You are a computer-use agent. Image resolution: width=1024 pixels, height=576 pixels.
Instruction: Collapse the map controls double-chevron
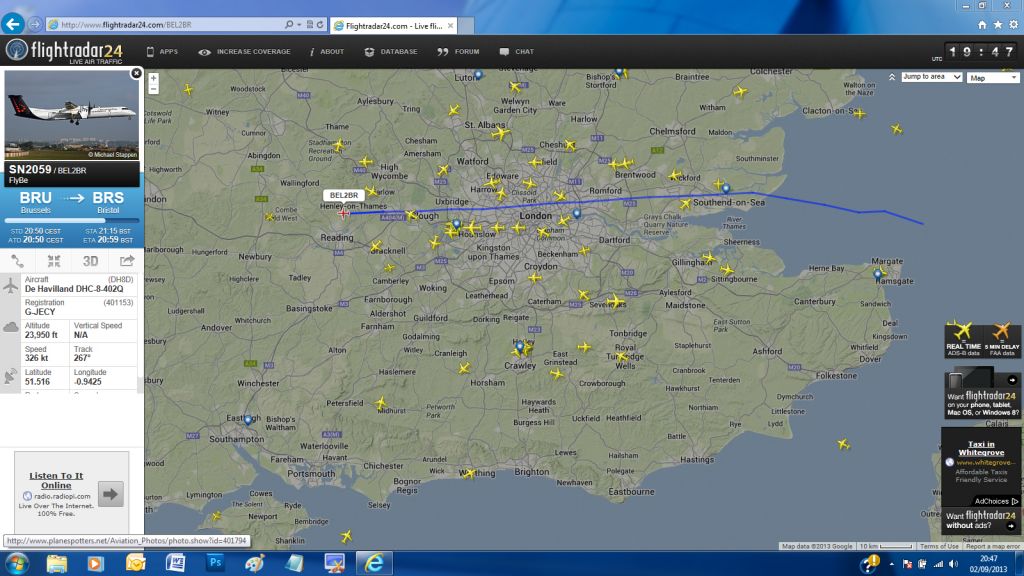click(x=892, y=77)
